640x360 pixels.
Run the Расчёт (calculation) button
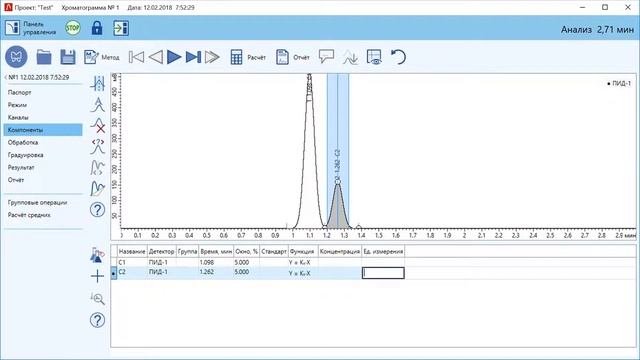point(248,57)
